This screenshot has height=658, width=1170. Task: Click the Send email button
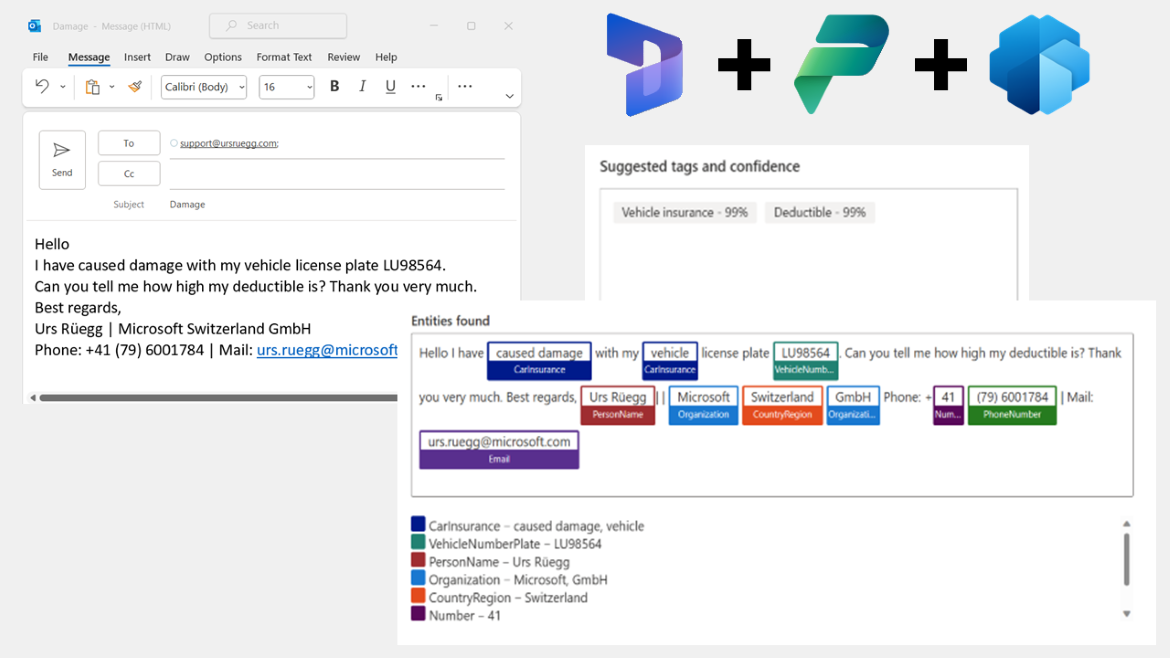[x=62, y=159]
